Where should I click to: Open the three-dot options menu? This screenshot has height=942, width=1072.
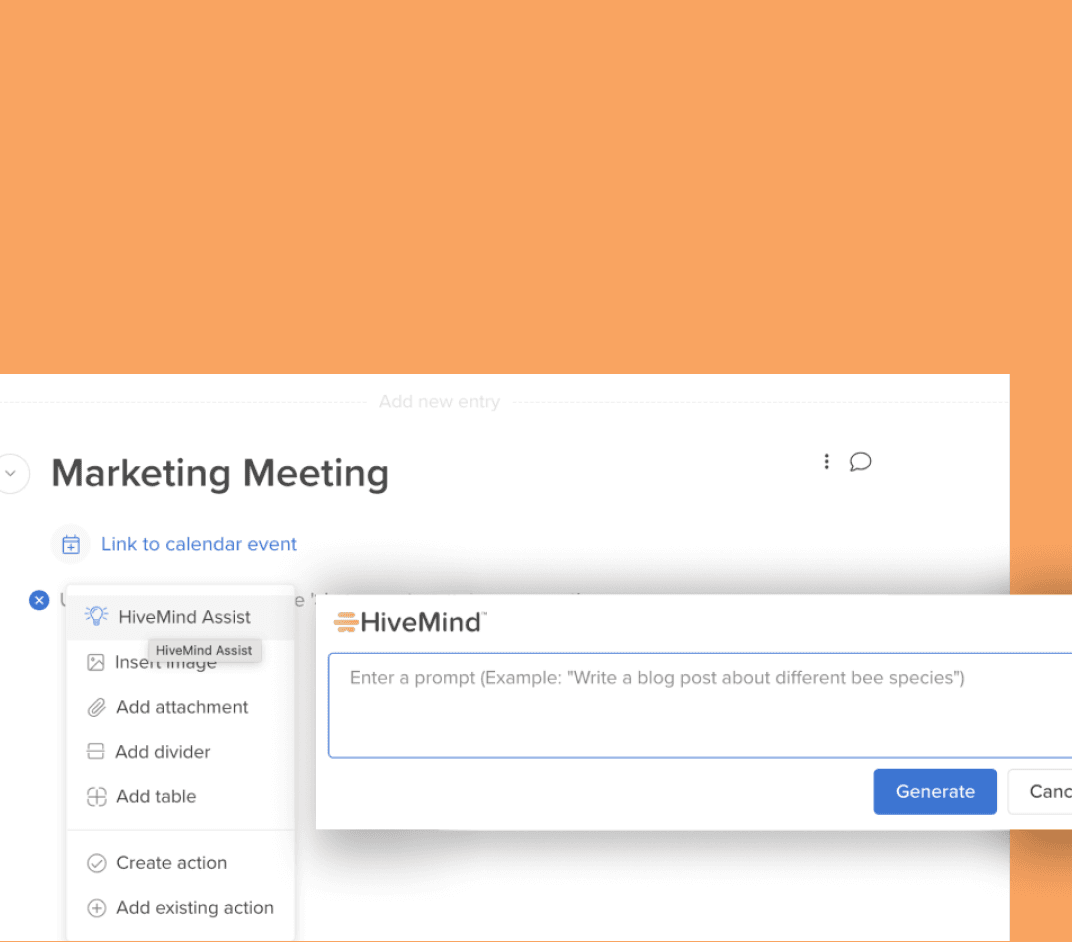[x=827, y=462]
